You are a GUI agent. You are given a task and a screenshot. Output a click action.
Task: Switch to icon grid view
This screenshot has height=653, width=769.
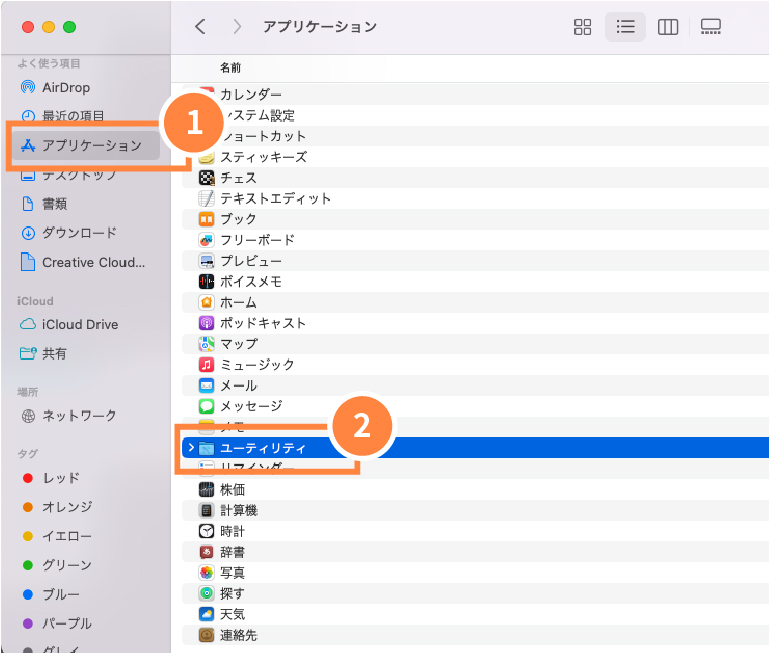[582, 27]
